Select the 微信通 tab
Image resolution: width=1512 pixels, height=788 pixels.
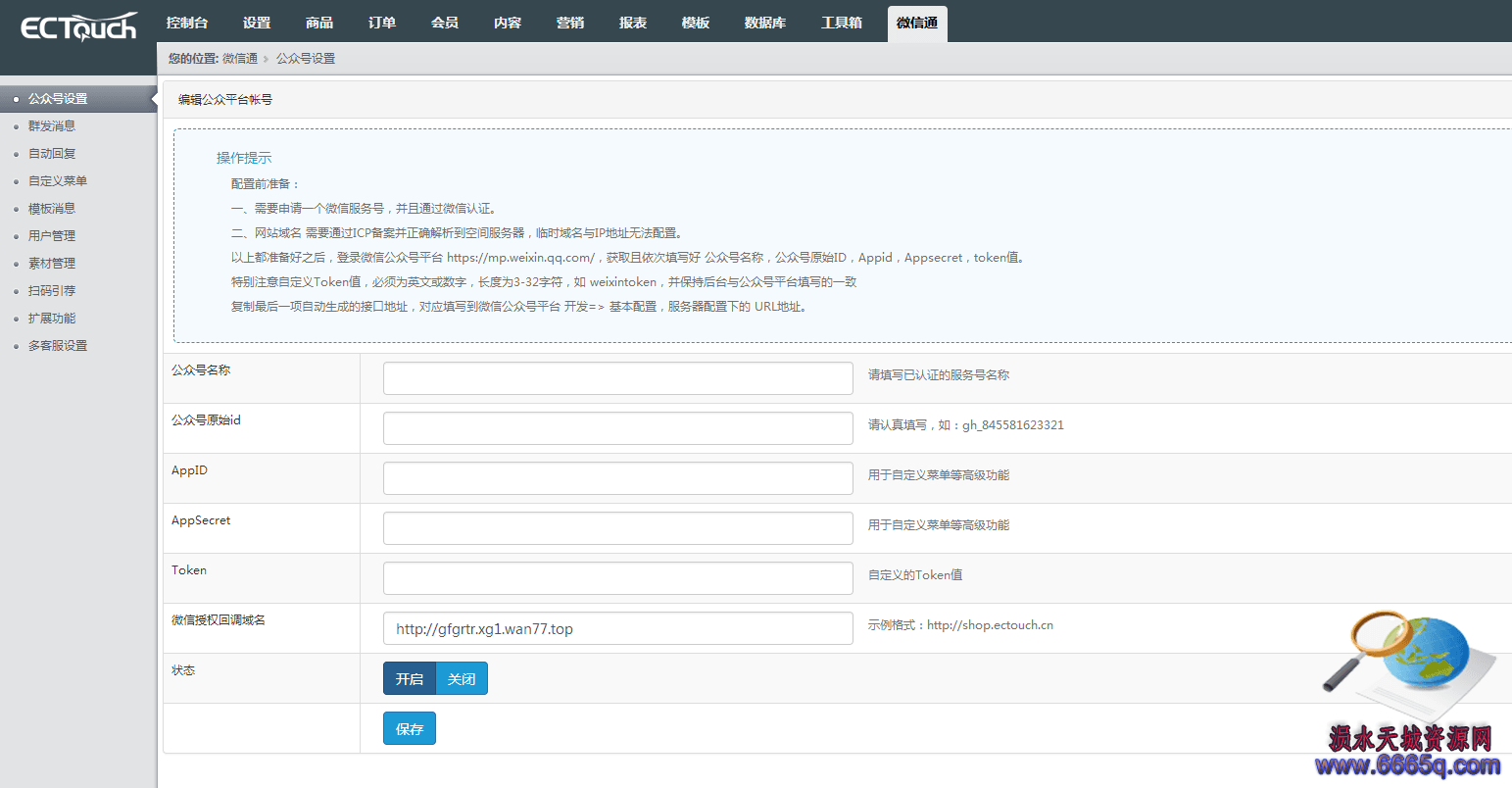point(917,24)
